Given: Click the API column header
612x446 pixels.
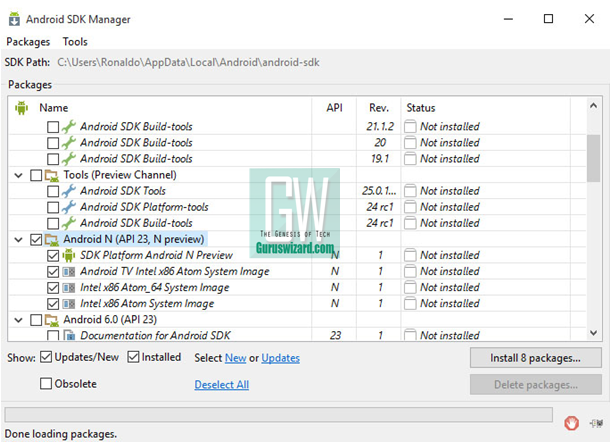Looking at the screenshot, I should click(x=334, y=108).
